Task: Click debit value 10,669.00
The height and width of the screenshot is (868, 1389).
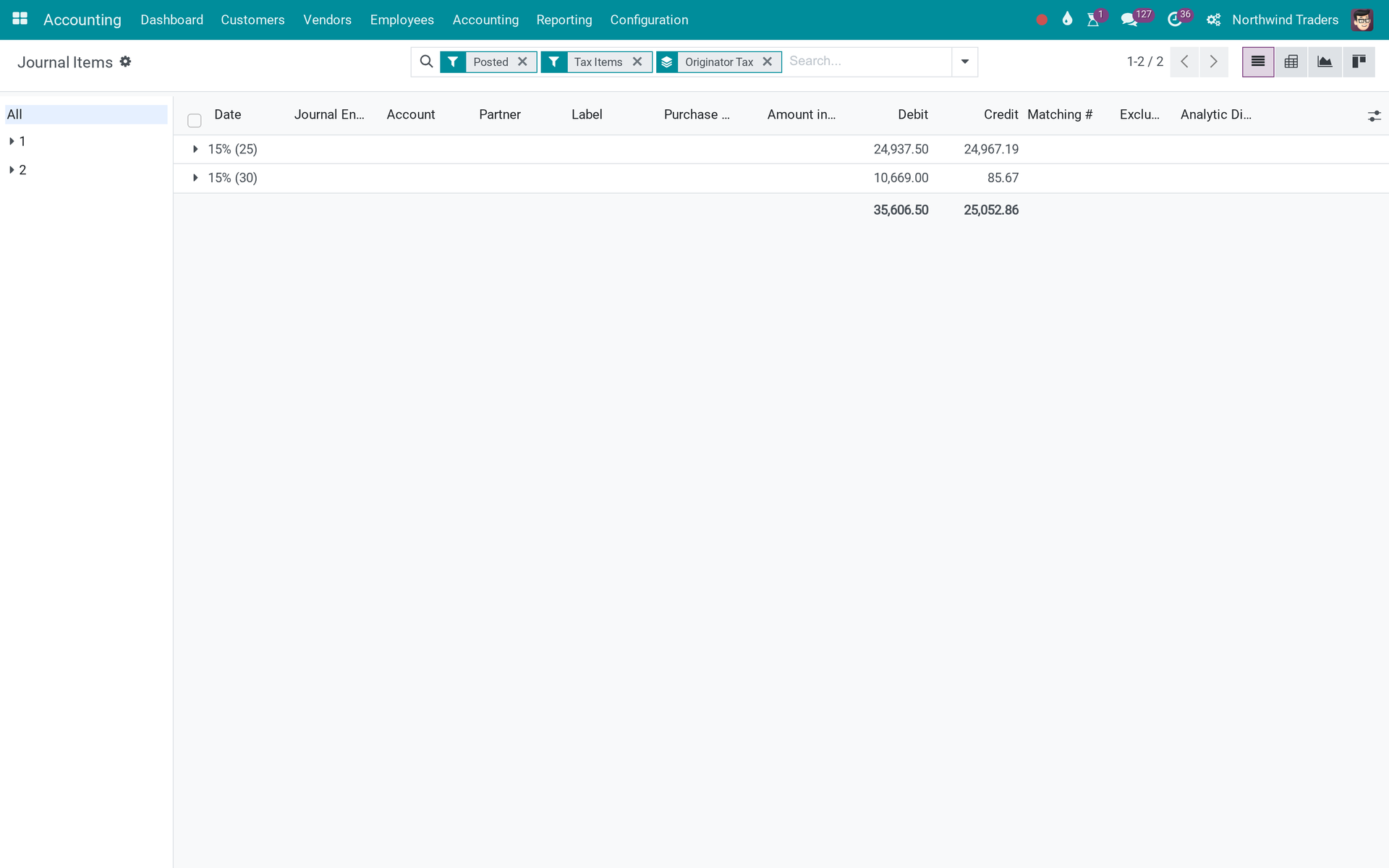Action: pos(901,178)
